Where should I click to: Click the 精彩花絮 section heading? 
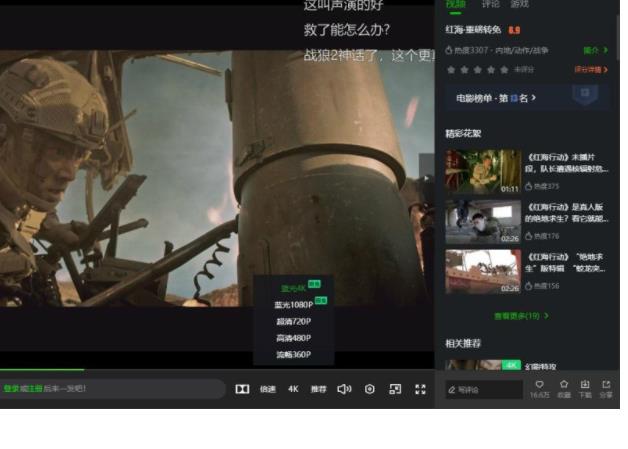[463, 133]
